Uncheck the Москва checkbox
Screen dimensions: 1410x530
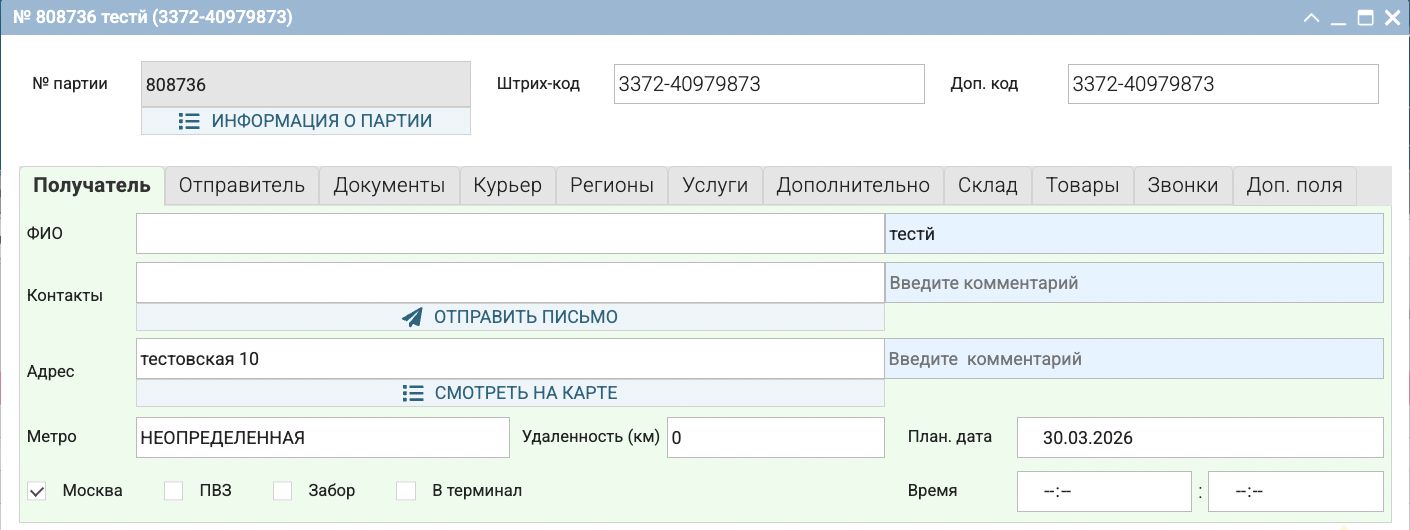(37, 491)
